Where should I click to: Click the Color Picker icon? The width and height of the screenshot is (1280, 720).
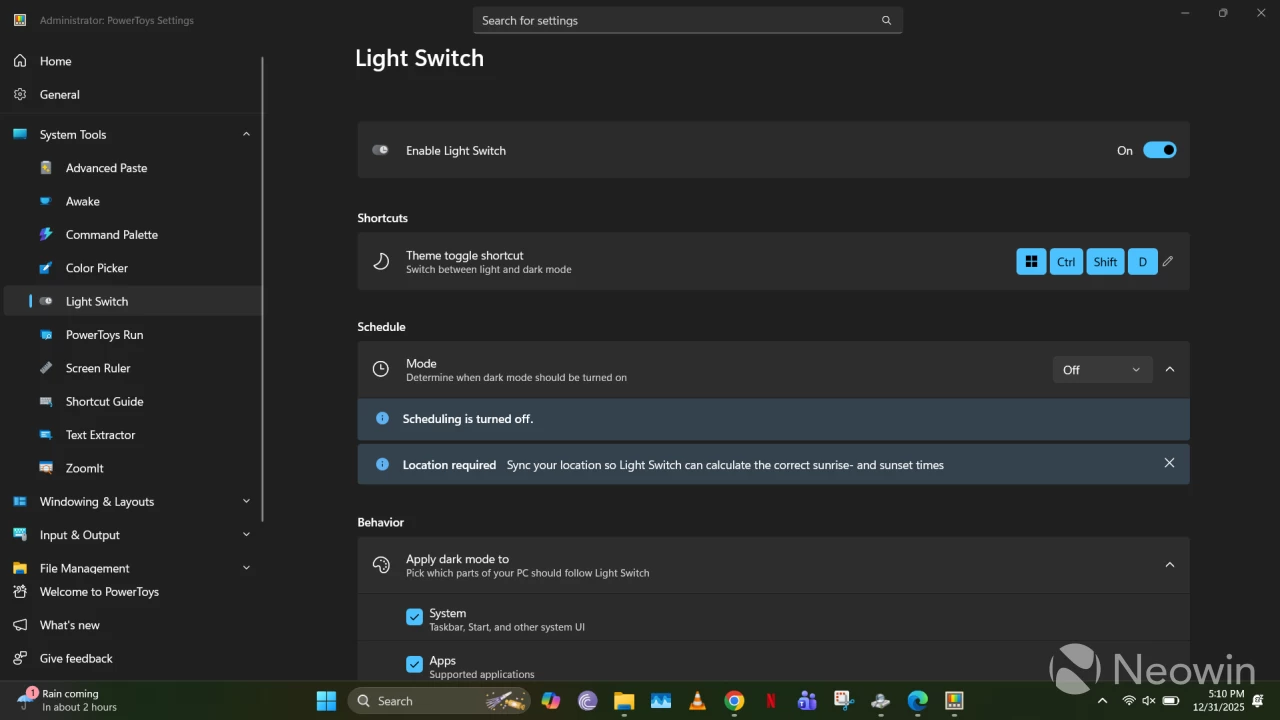[x=46, y=268]
